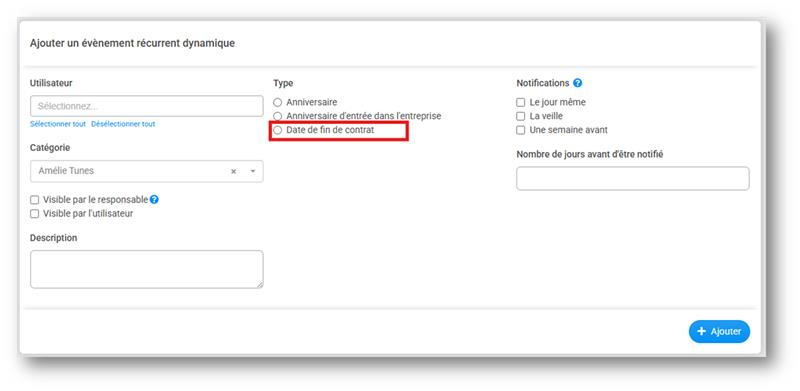Toggle Visible par le responsable checkbox
The image size is (800, 391).
pos(35,200)
